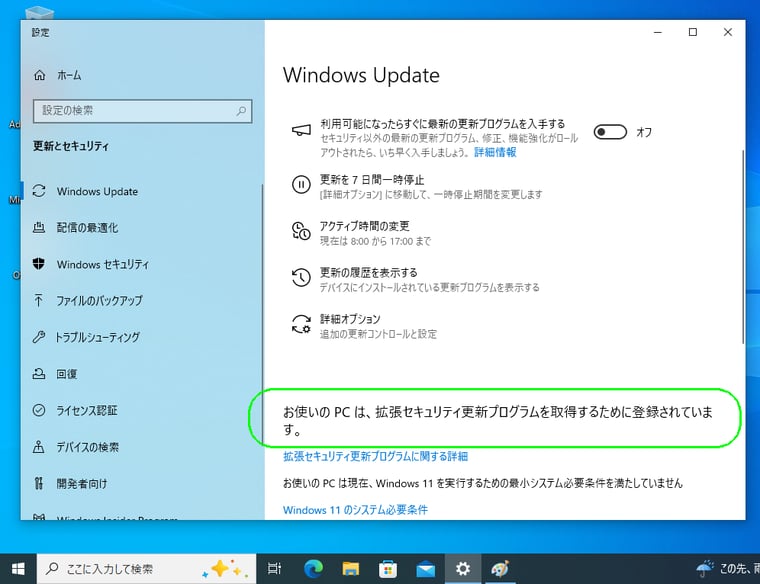Click the magnifier icon in settings search box
Viewport: 760px width, 584px height.
tap(241, 111)
